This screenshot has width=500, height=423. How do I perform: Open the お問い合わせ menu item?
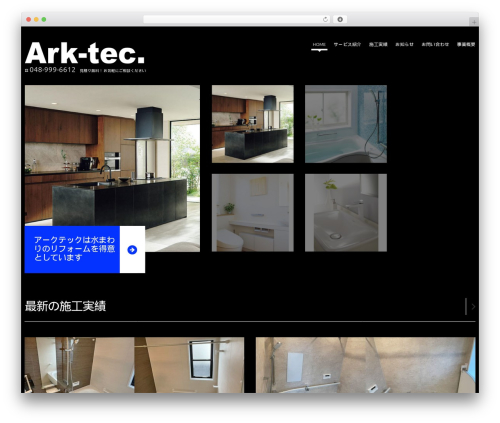[435, 44]
